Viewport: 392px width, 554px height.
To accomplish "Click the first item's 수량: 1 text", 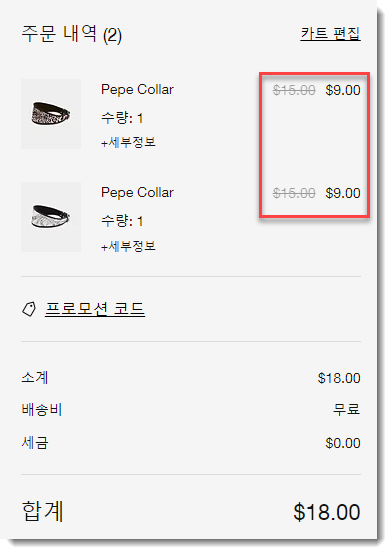I will click(122, 118).
